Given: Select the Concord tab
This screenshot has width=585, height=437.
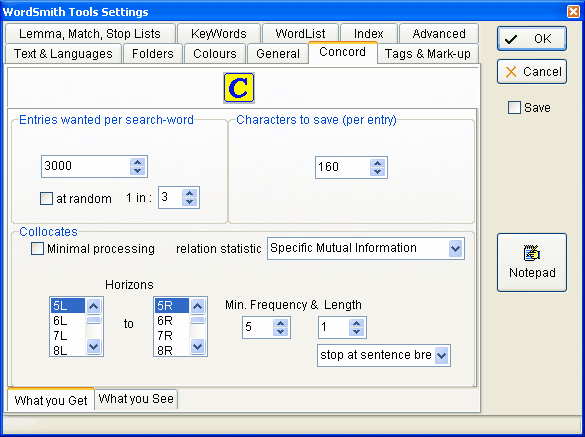Looking at the screenshot, I should [342, 52].
